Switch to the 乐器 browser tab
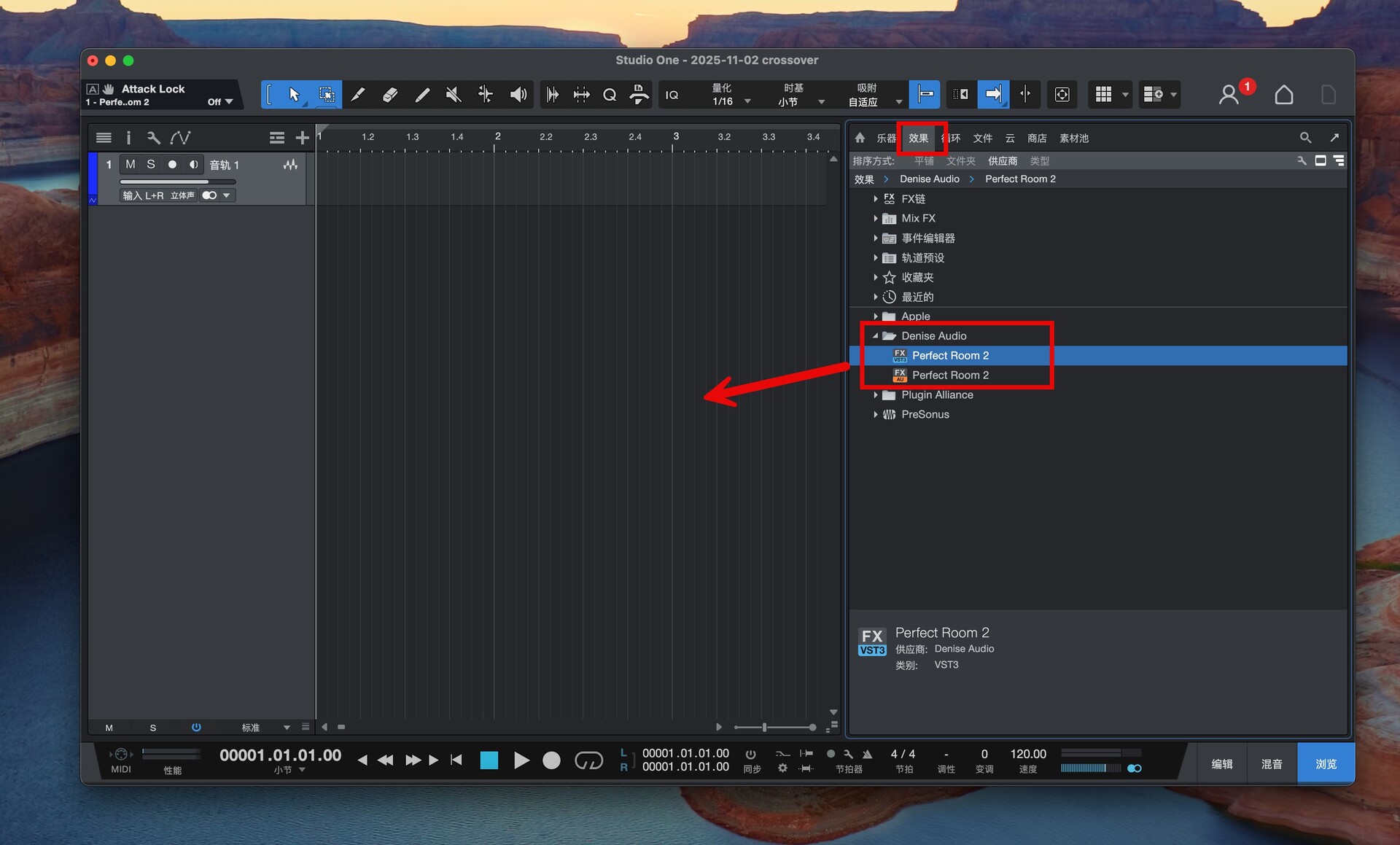1400x845 pixels. pyautogui.click(x=886, y=139)
